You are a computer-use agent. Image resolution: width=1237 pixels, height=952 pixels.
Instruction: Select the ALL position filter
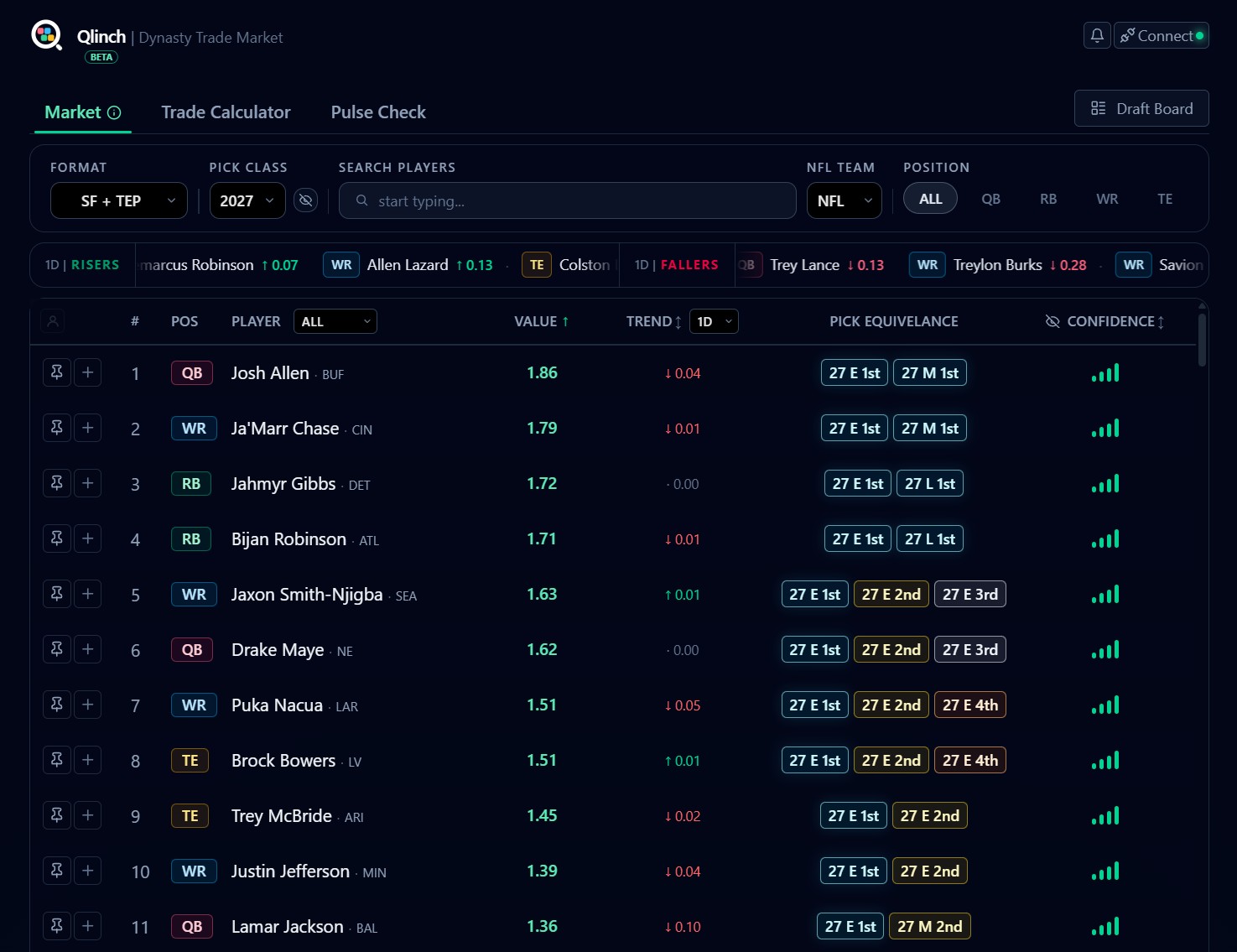[x=930, y=199]
